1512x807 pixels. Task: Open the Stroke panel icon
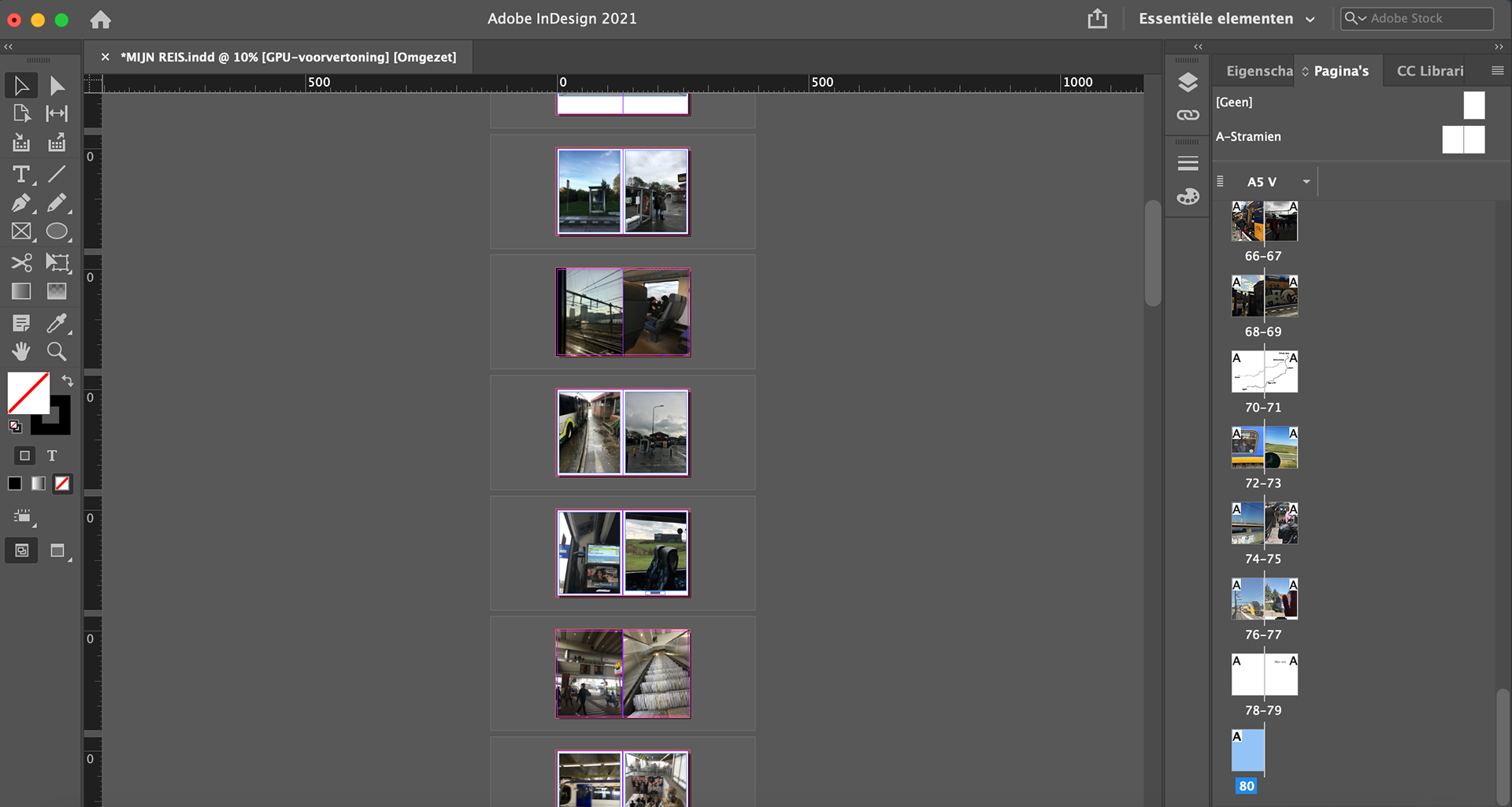[x=1188, y=164]
